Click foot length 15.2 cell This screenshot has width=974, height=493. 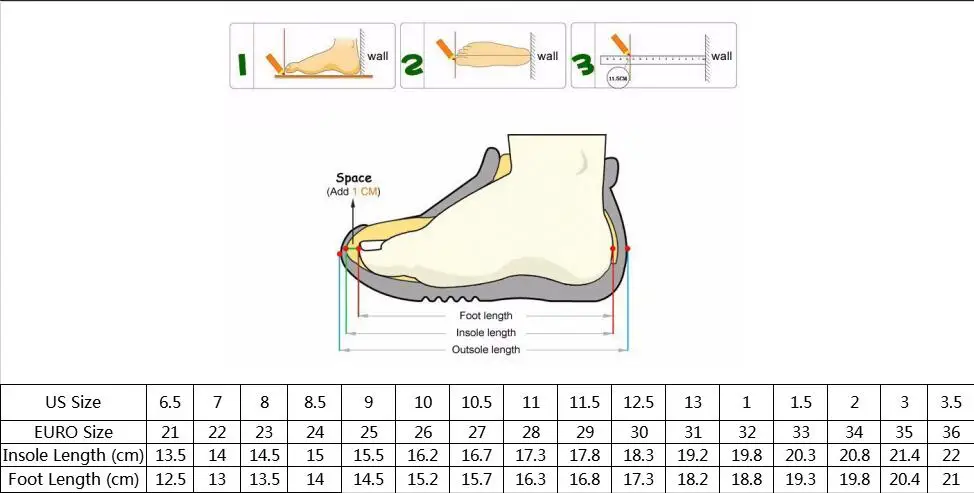coord(423,480)
